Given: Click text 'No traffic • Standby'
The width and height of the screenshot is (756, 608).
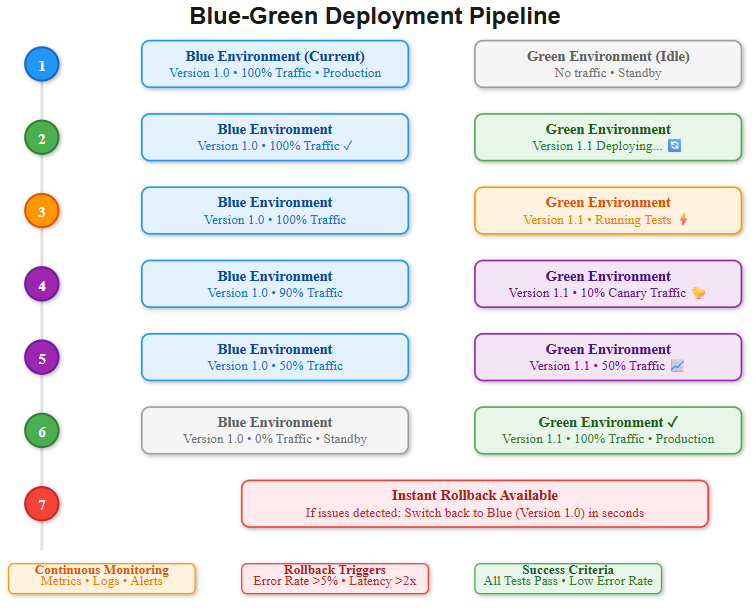Looking at the screenshot, I should point(608,73).
